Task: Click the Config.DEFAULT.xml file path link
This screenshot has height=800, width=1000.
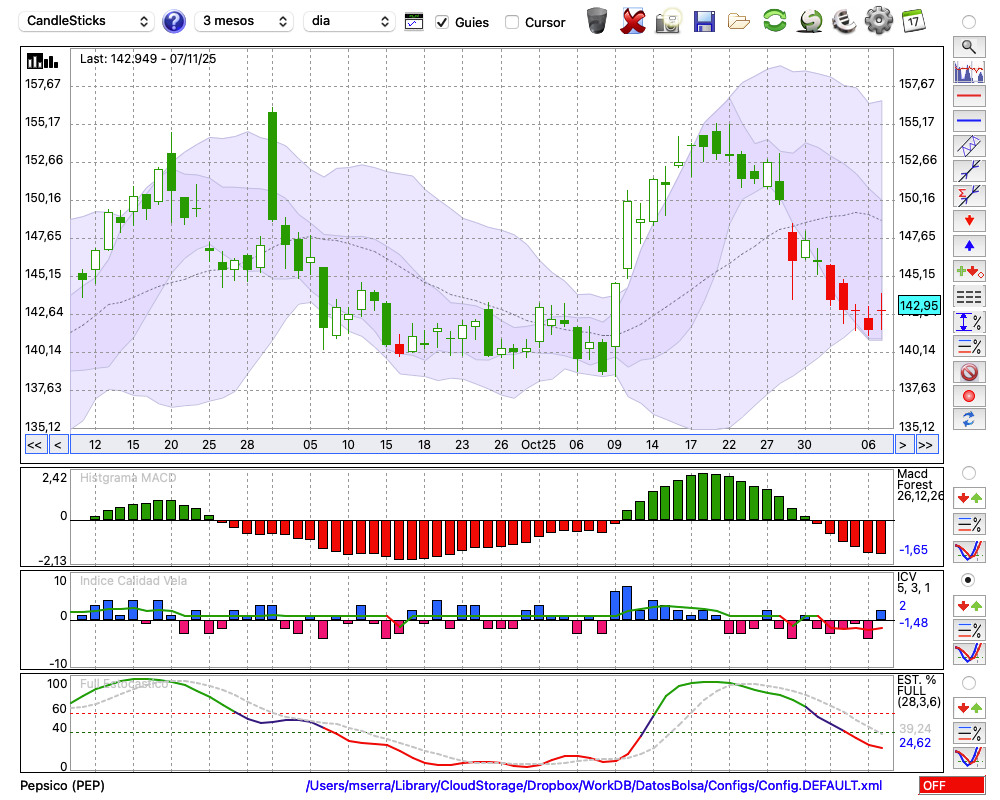Action: tap(594, 785)
